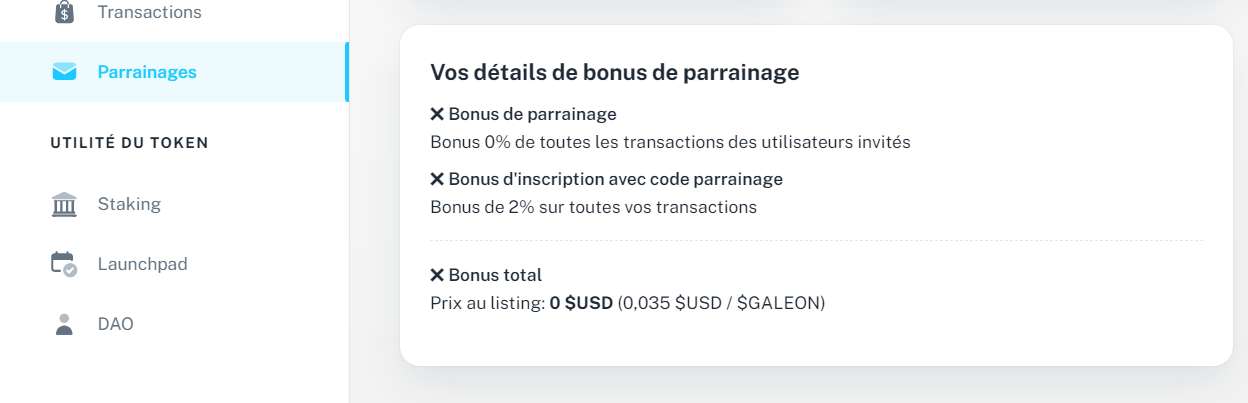Select the Bonus de parrainage title text
This screenshot has height=403, width=1248.
point(532,114)
